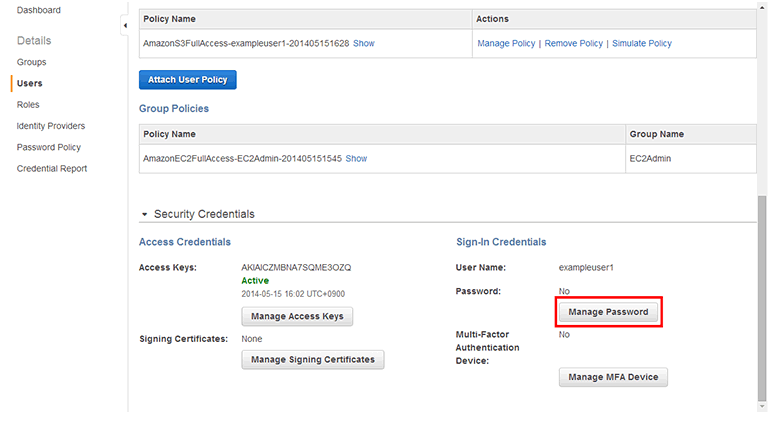Screen dimensions: 770x422
Task: Click Remove Policy link
Action: pyautogui.click(x=574, y=44)
